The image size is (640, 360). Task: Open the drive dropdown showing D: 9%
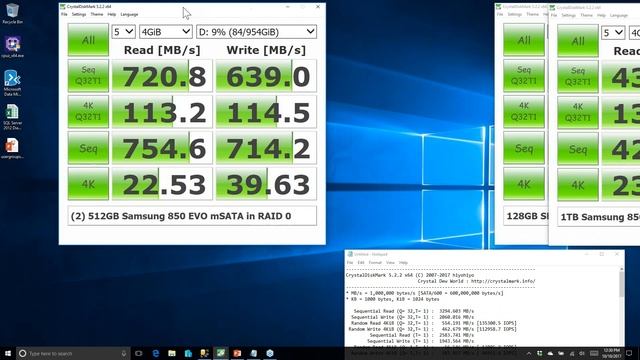pos(256,31)
